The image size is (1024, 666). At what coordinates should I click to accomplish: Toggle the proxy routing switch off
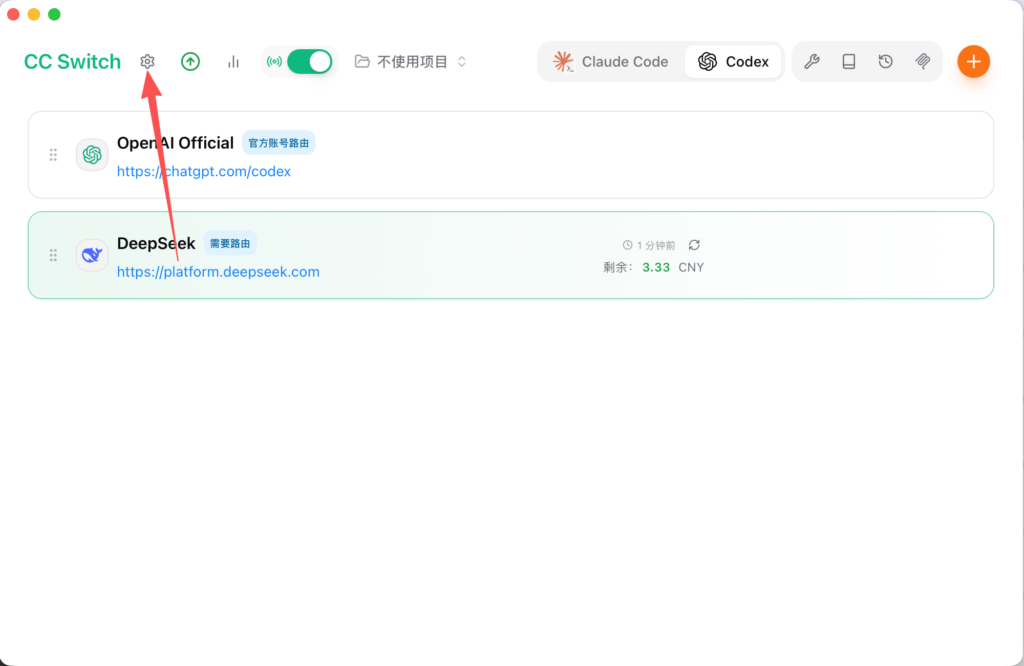(x=310, y=61)
